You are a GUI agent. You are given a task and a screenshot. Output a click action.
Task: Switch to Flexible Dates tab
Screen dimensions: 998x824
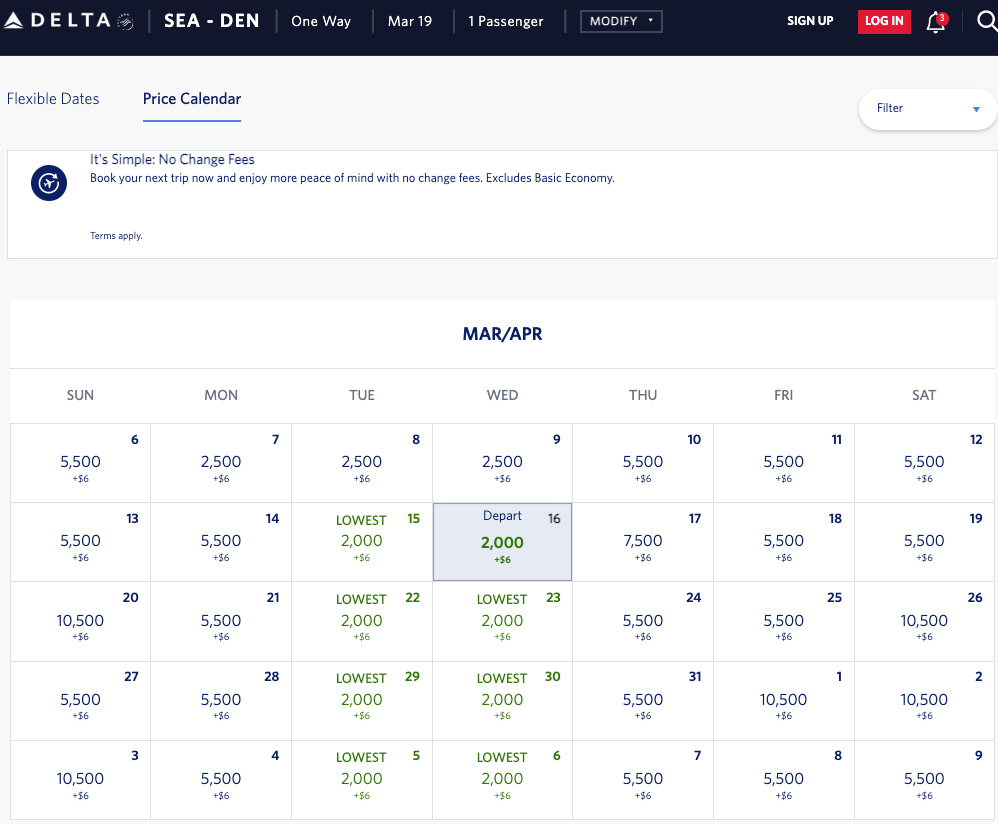click(x=53, y=99)
